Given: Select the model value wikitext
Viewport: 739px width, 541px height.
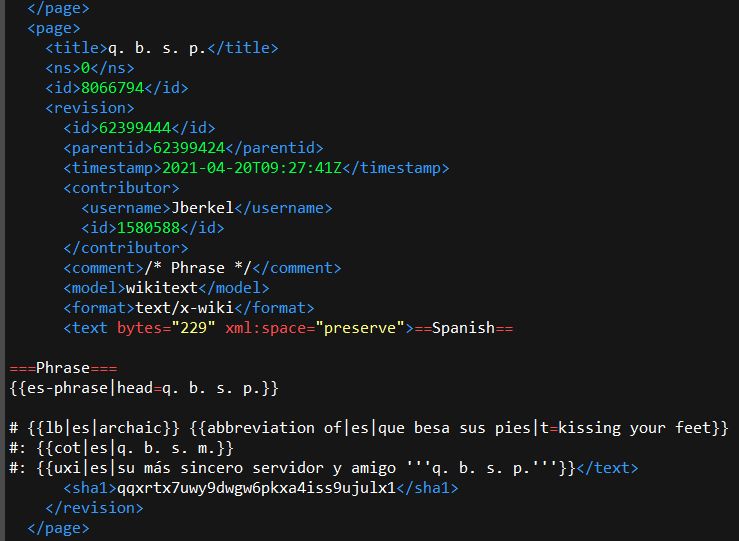Looking at the screenshot, I should click(x=162, y=288).
